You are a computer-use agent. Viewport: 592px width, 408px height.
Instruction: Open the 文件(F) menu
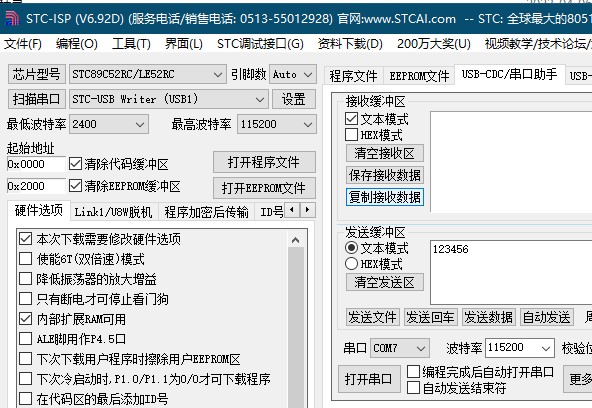tap(23, 44)
